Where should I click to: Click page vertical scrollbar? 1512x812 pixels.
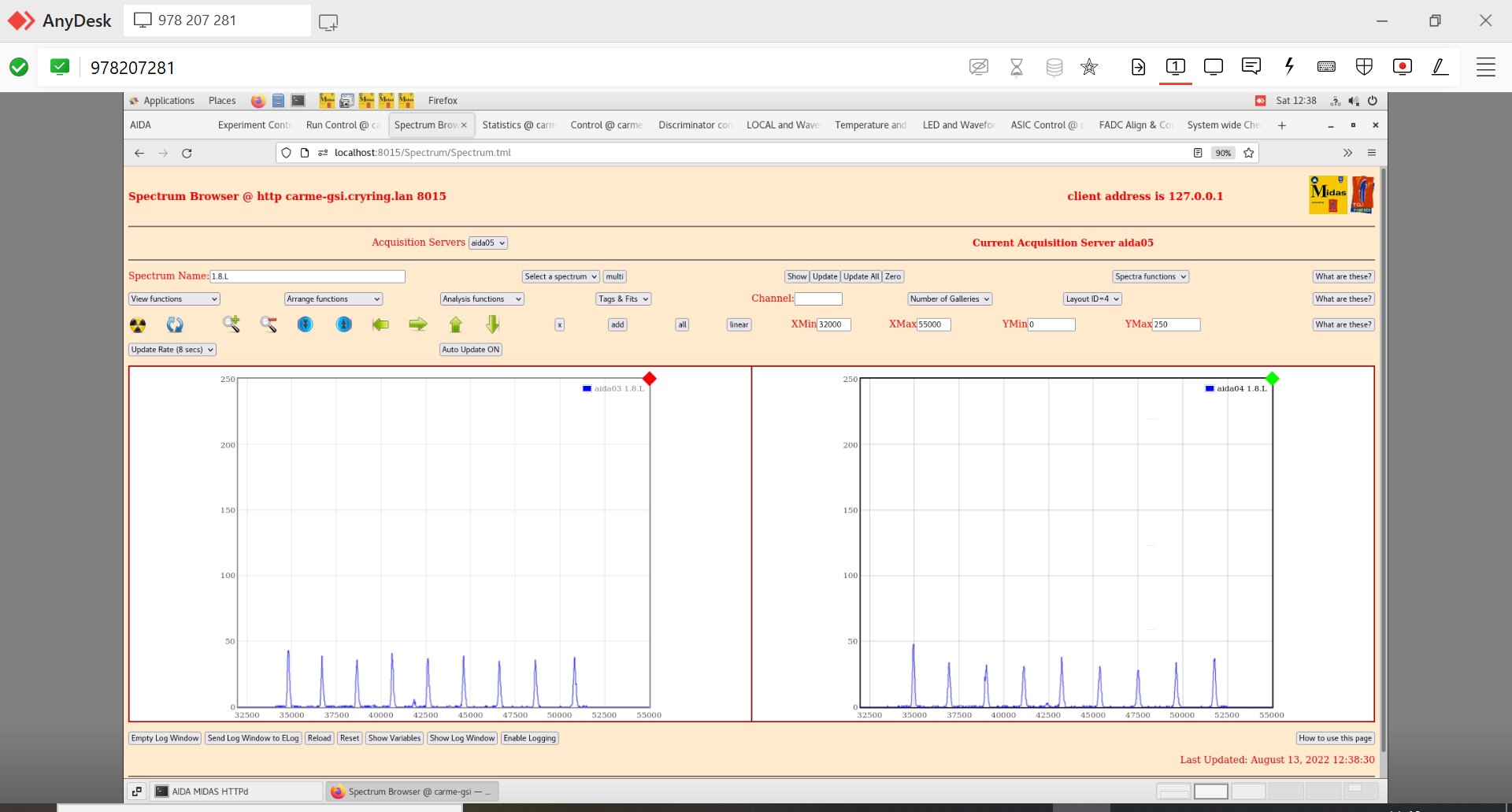point(1383,461)
